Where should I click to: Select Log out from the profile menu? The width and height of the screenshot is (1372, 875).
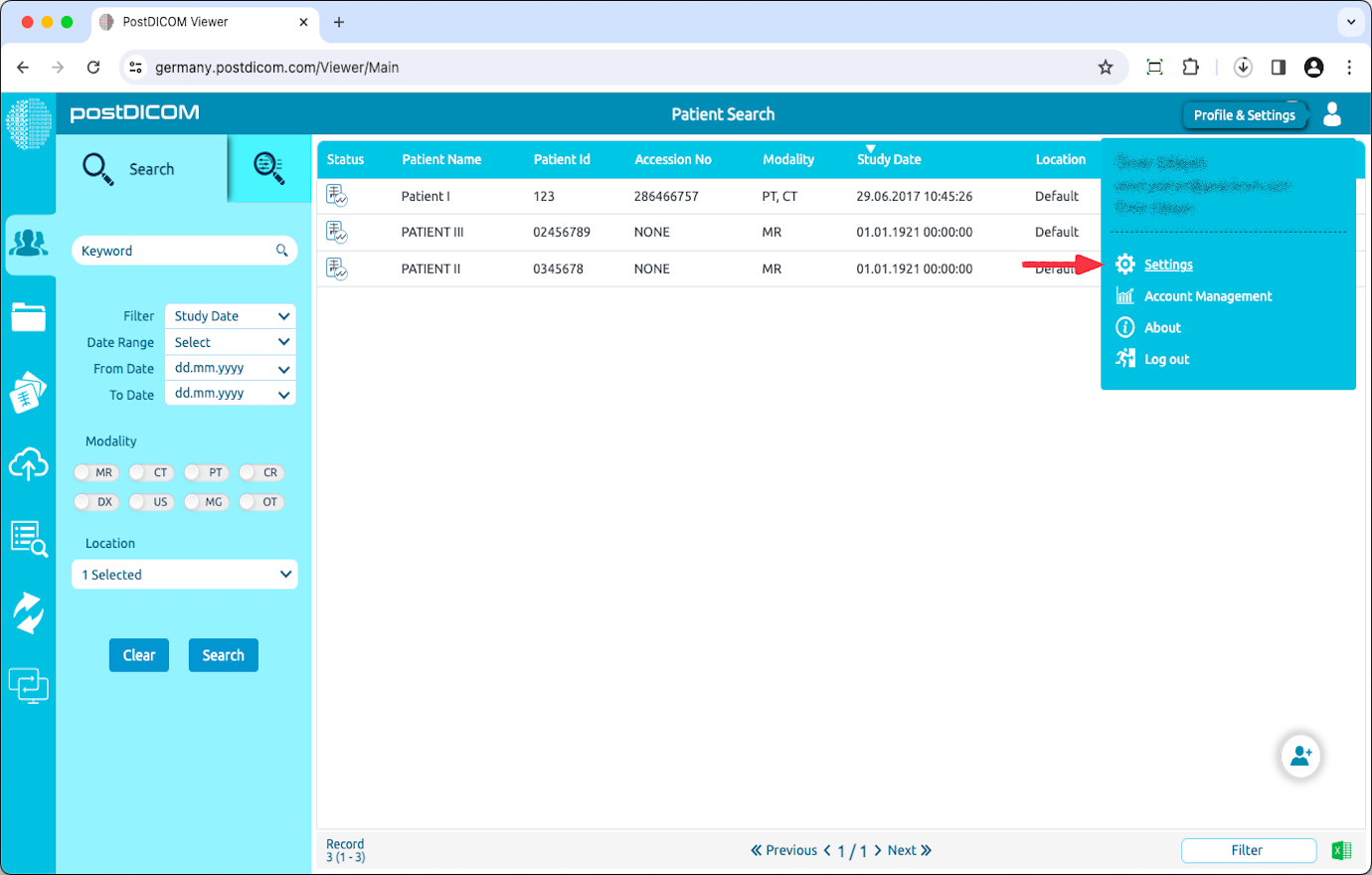1165,359
